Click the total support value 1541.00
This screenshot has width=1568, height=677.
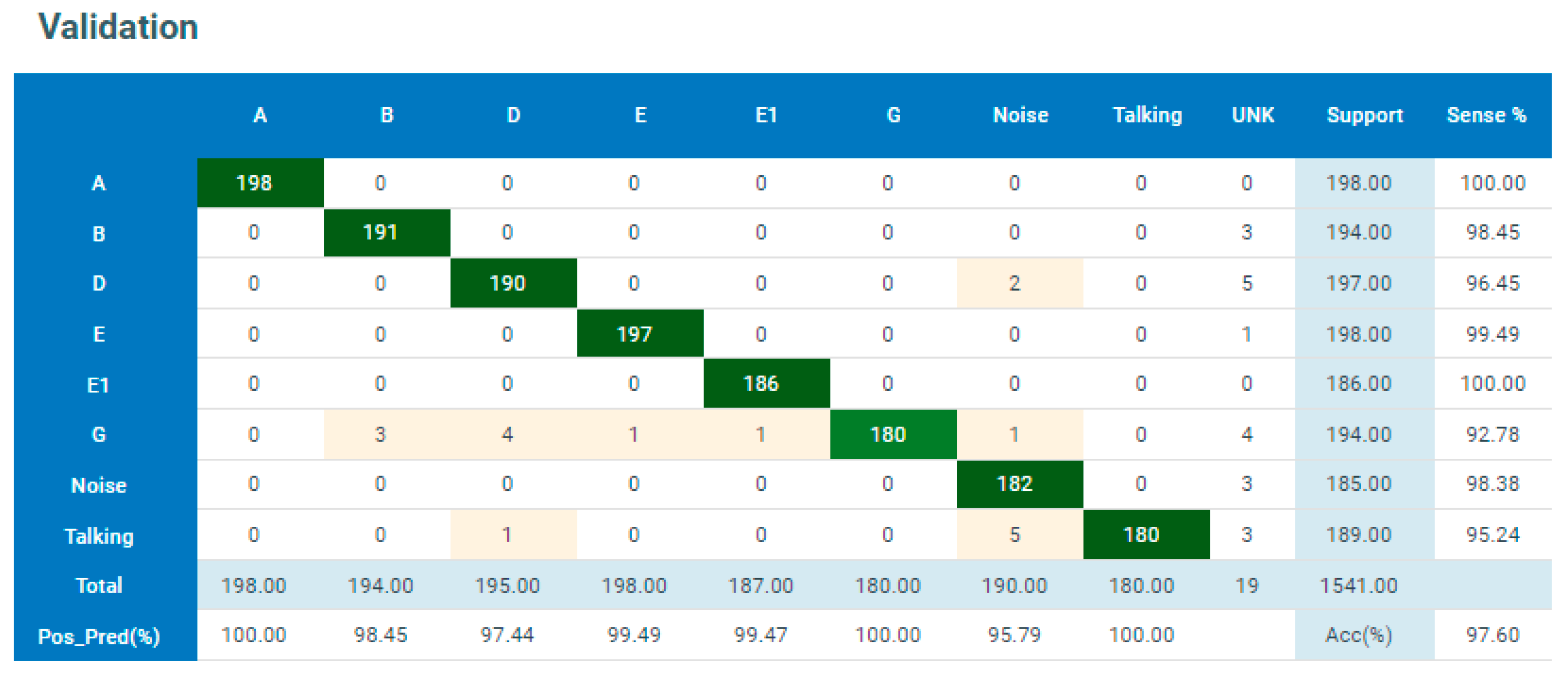[x=1358, y=585]
